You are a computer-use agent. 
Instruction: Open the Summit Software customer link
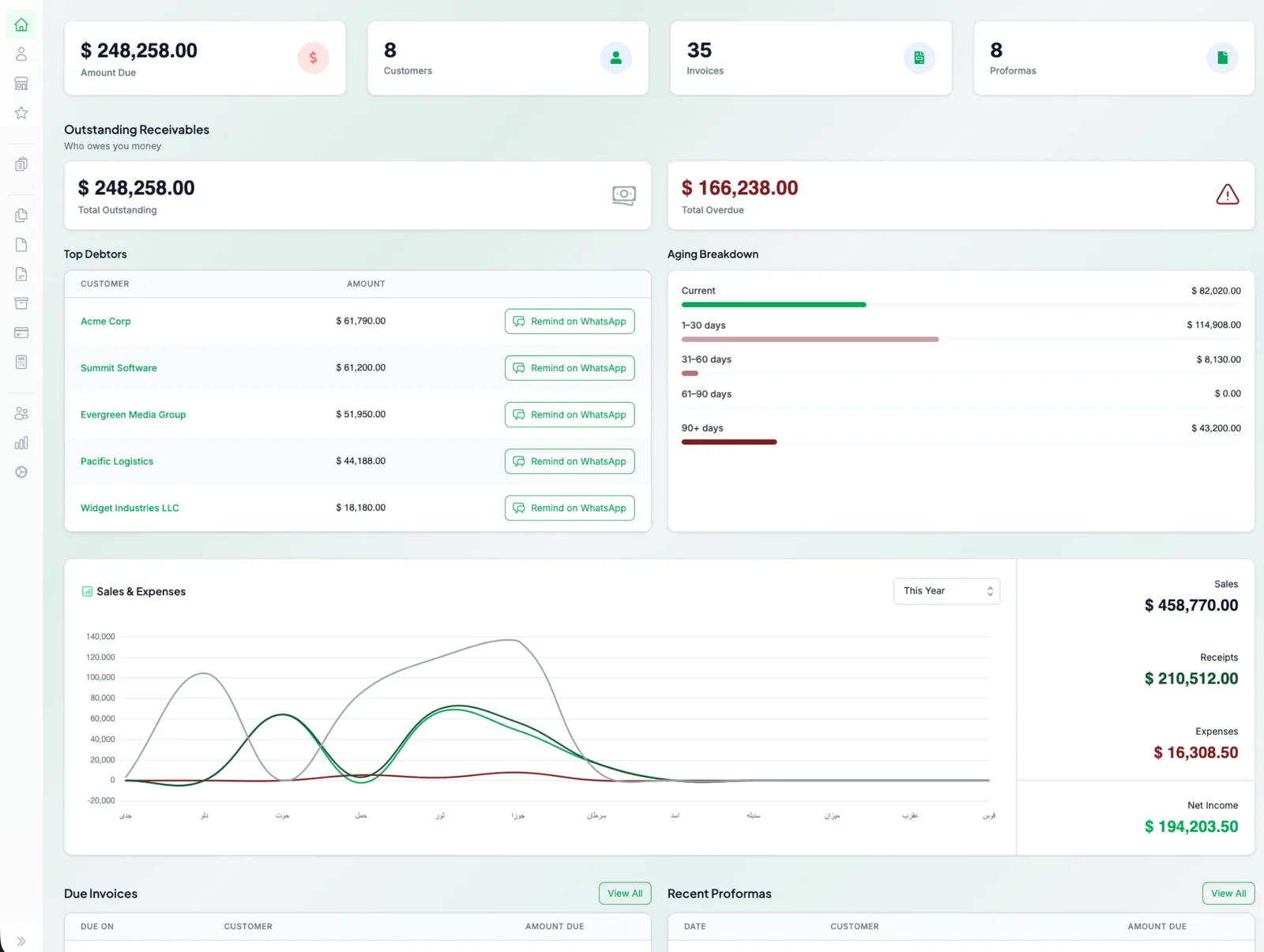pos(118,368)
